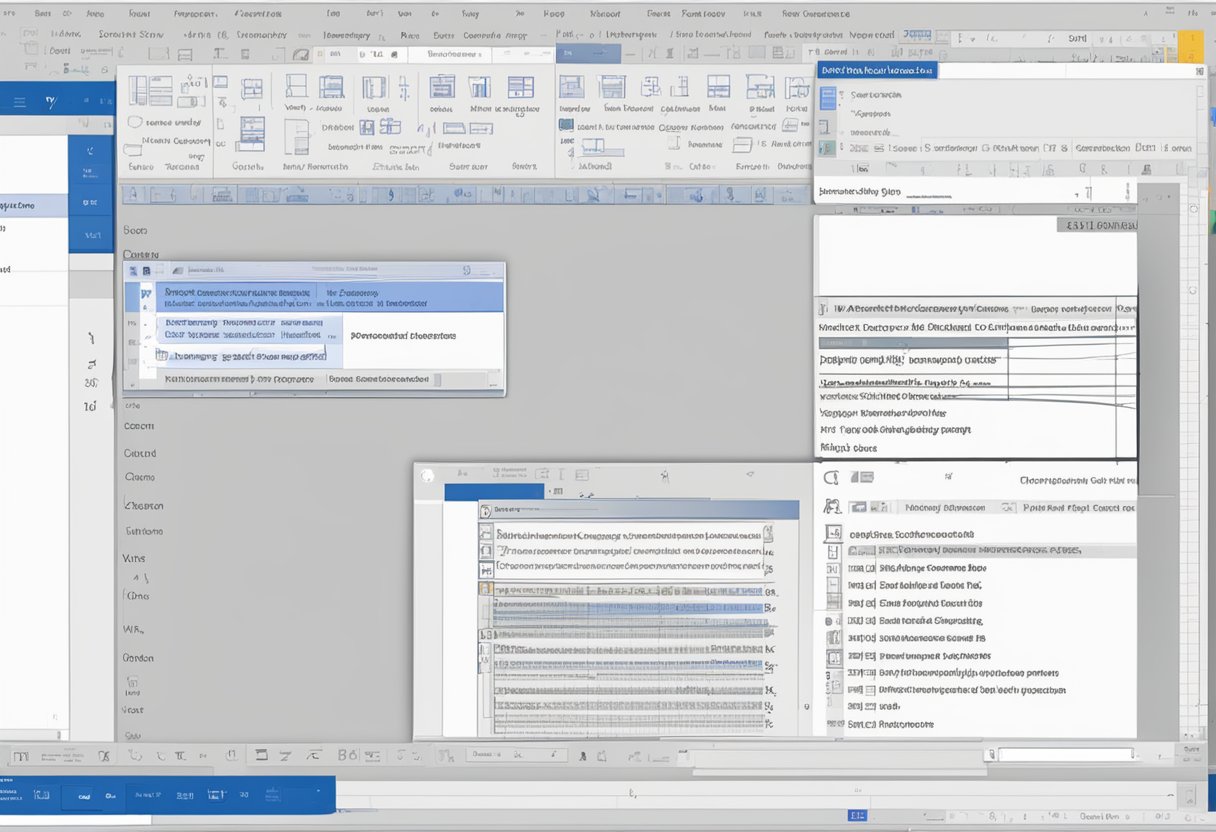Screen dimensions: 1216x832
Task: Click the round icon heading the lower document window
Action: (x=426, y=476)
